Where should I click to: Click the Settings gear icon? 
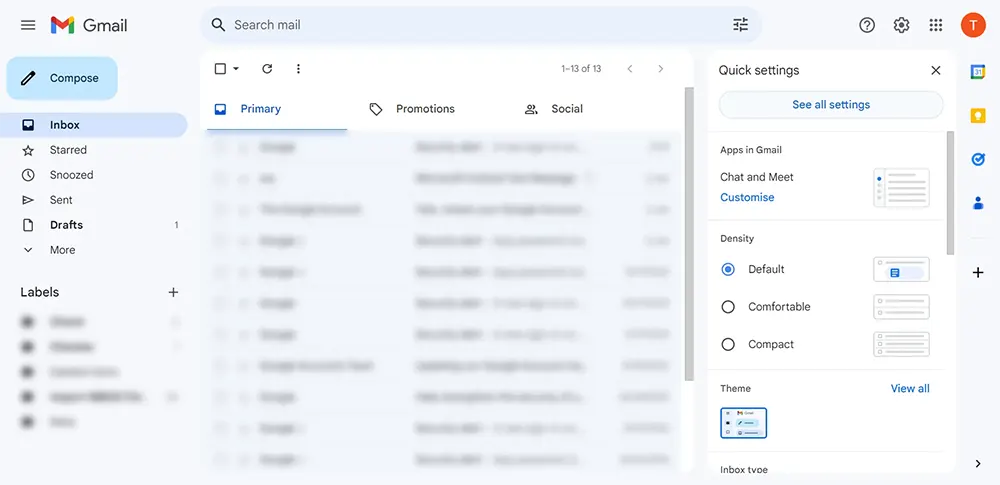coord(901,25)
